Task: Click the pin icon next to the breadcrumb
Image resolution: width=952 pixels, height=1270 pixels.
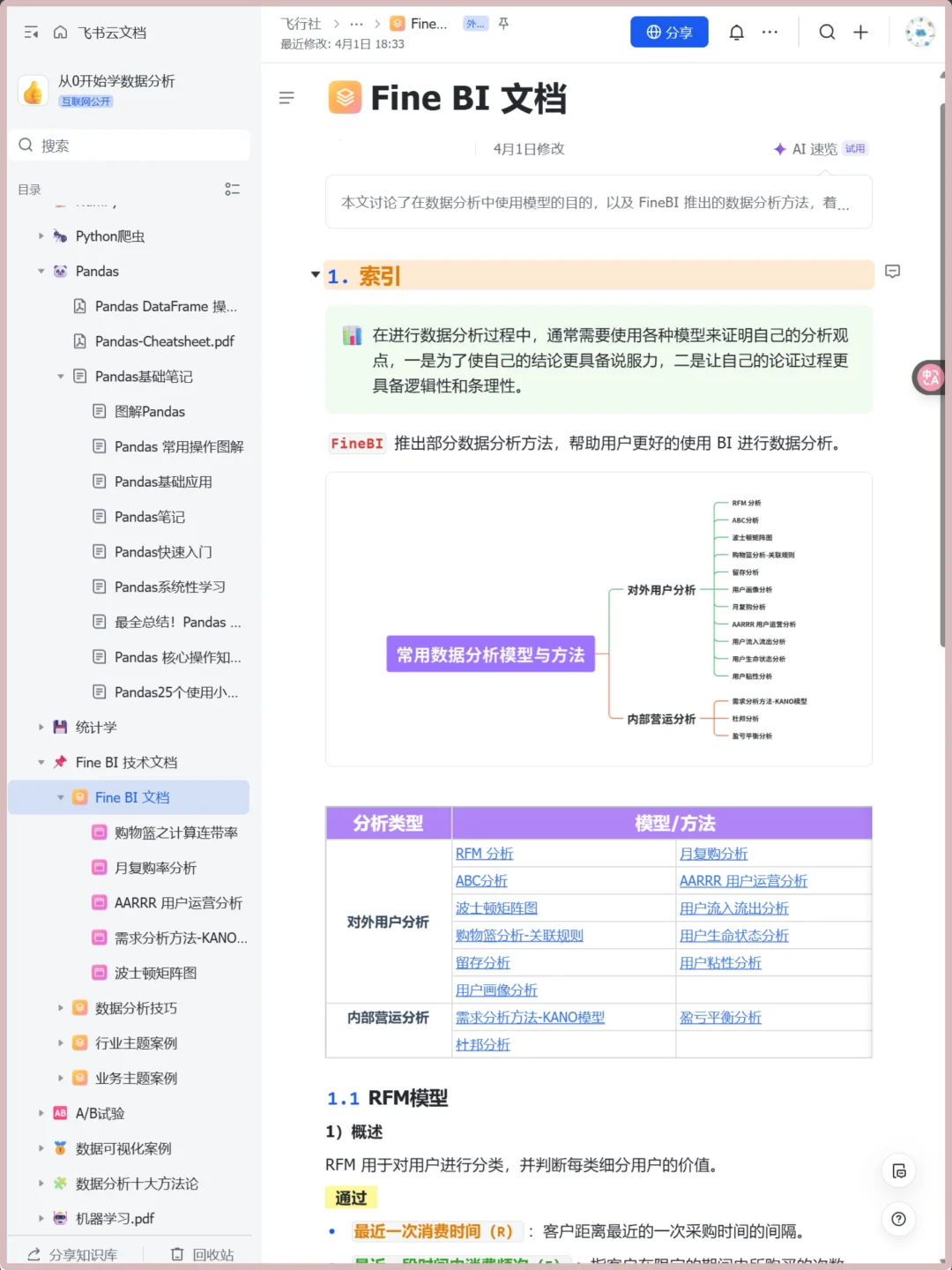Action: point(502,25)
